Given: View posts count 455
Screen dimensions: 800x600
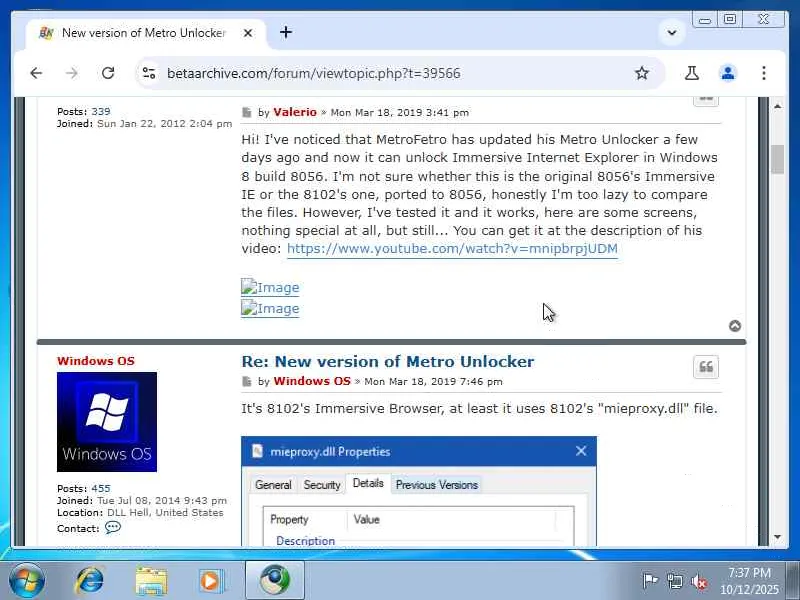Looking at the screenshot, I should click(x=101, y=488).
